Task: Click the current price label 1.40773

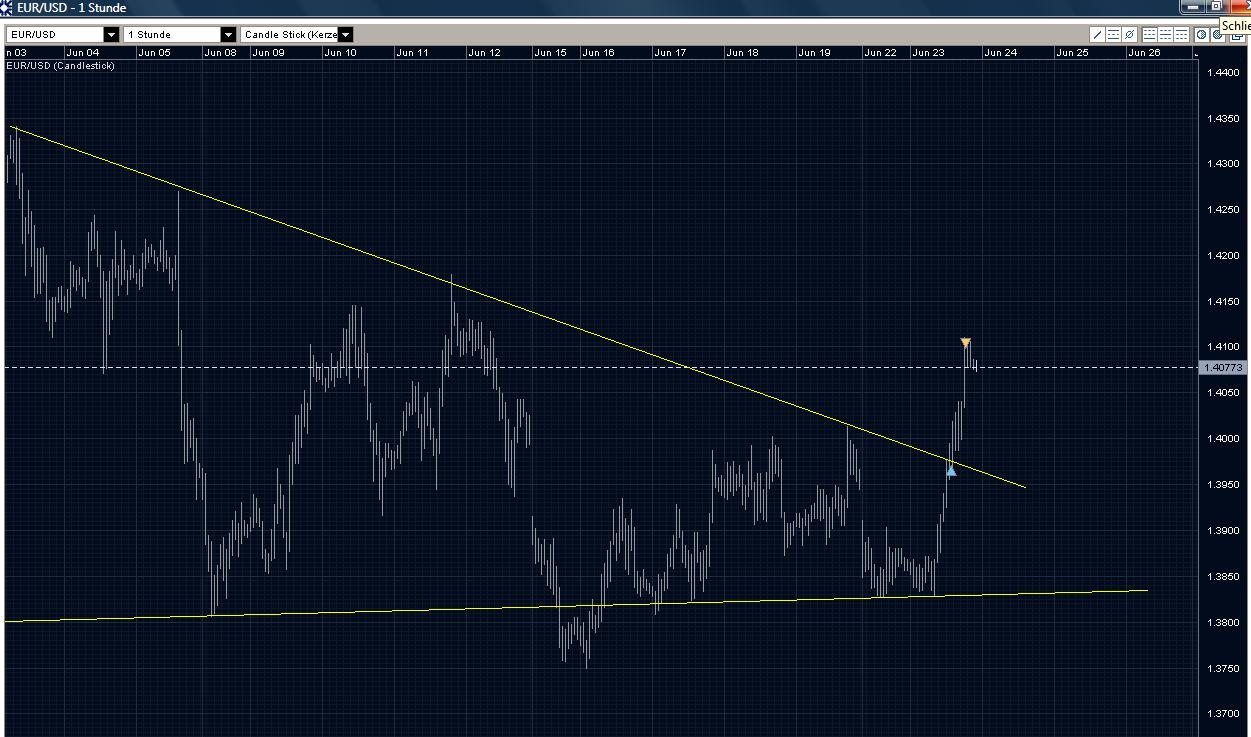Action: tap(1224, 367)
